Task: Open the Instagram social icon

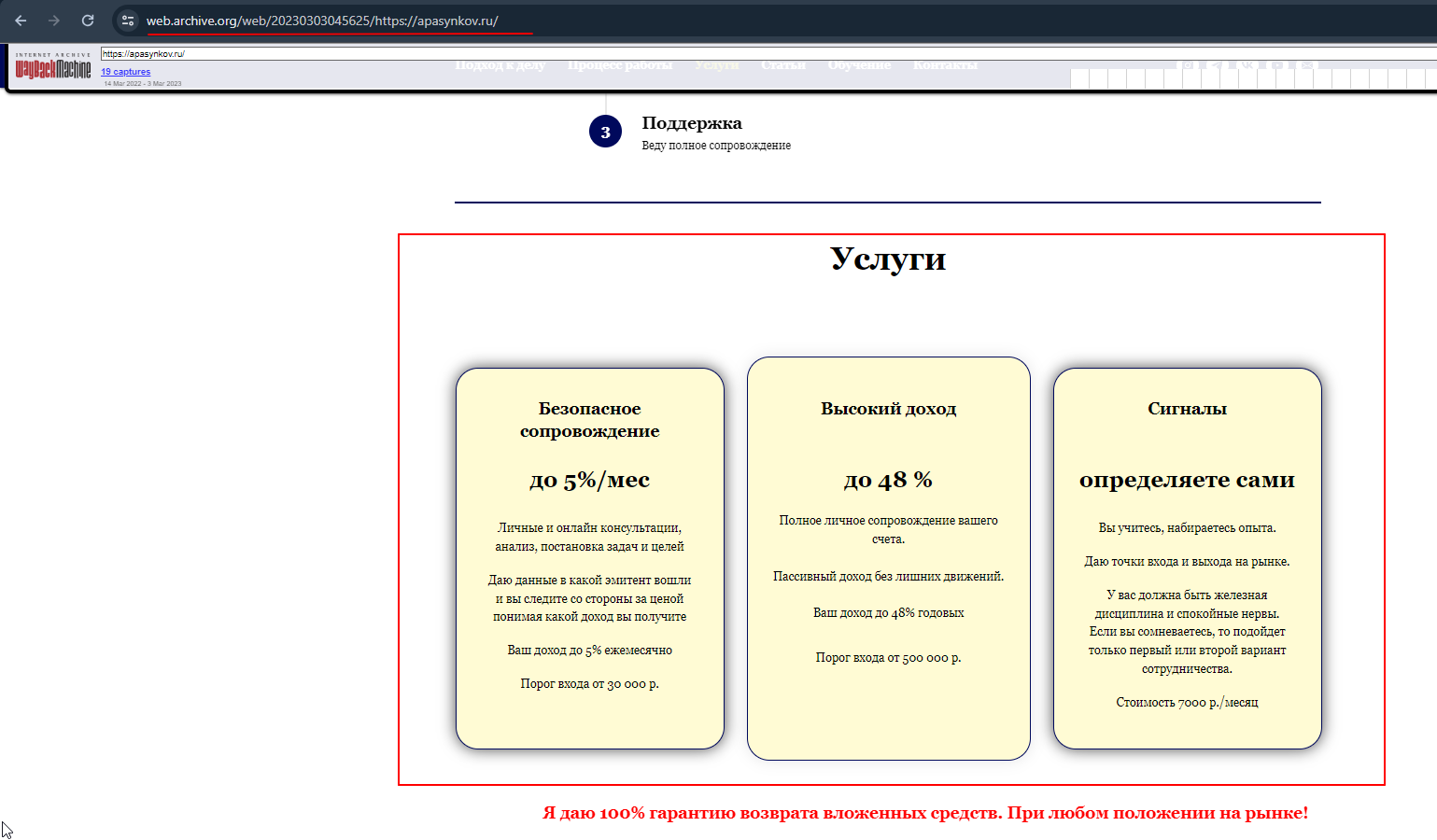Action: pos(1188,64)
